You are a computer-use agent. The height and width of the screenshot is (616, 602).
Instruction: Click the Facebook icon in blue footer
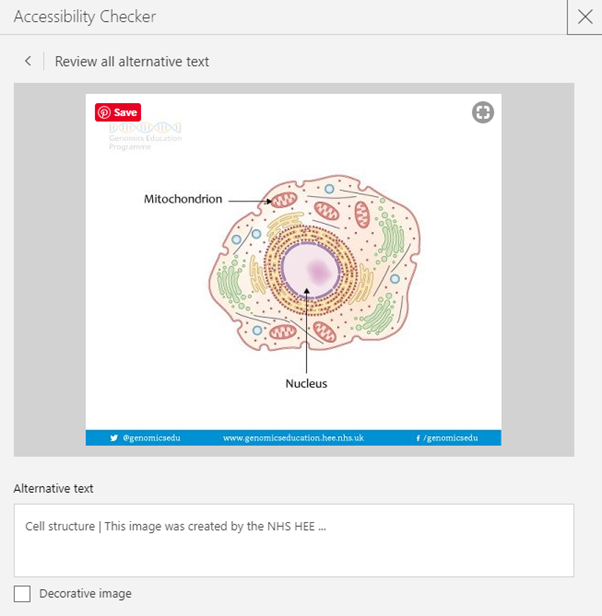(x=417, y=438)
